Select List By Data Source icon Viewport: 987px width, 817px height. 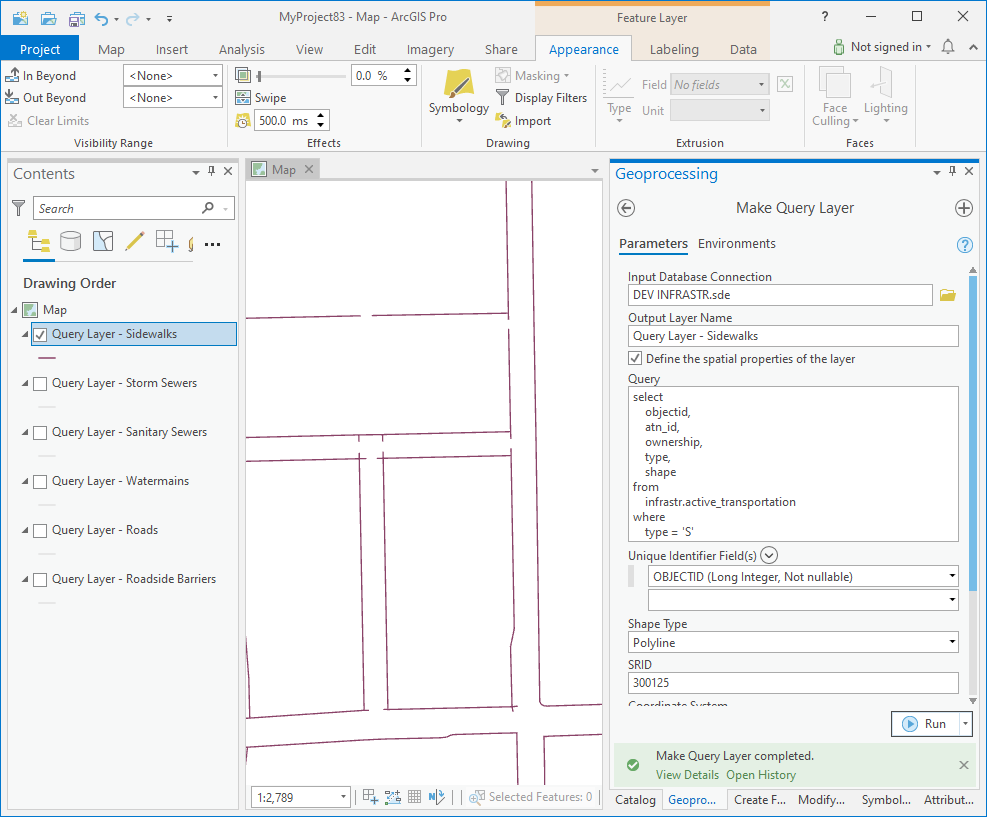(70, 241)
